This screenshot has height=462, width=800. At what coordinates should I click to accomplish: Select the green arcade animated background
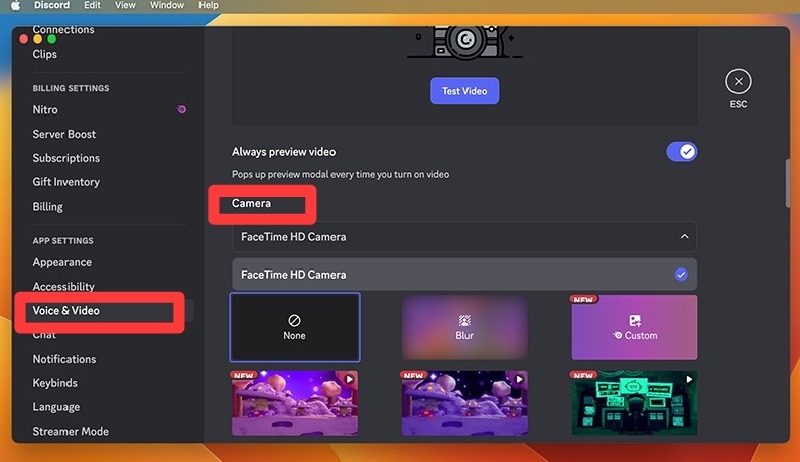[634, 404]
